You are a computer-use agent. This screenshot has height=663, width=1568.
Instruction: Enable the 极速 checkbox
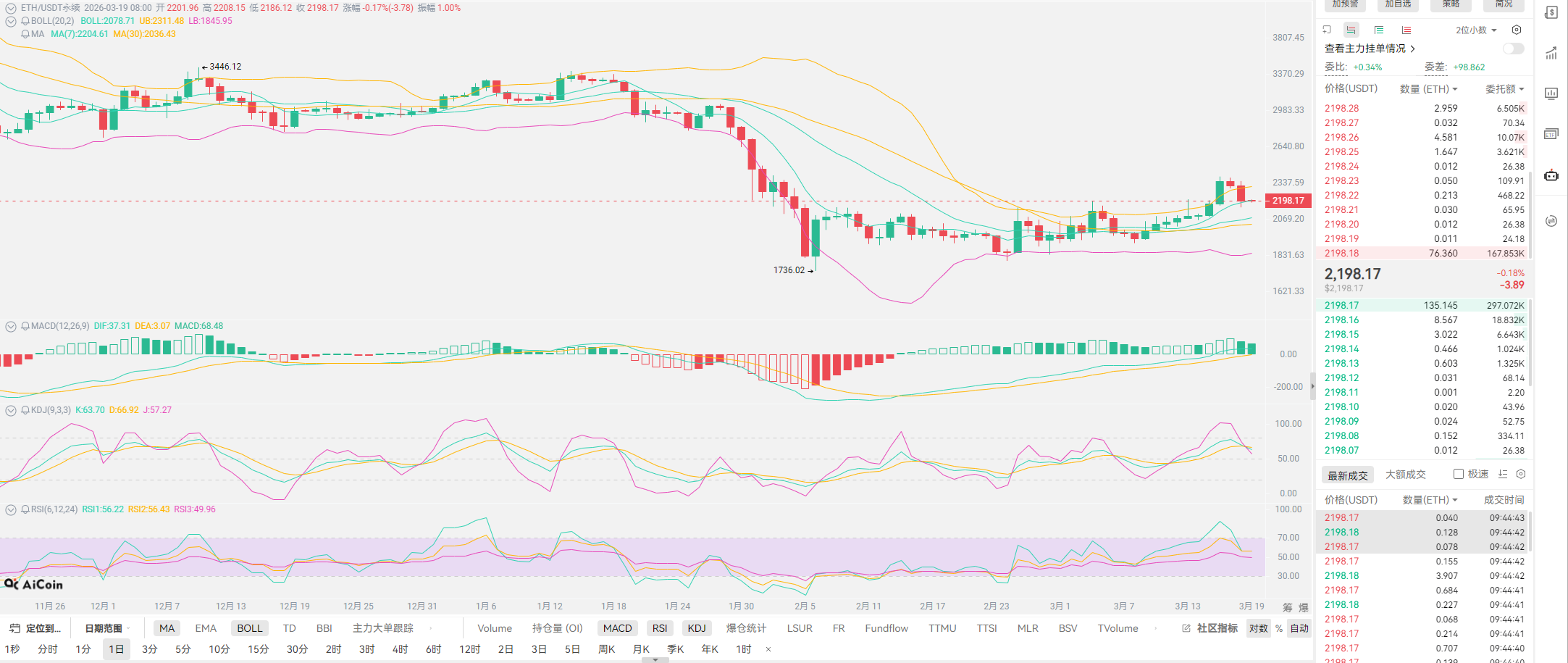[1459, 474]
